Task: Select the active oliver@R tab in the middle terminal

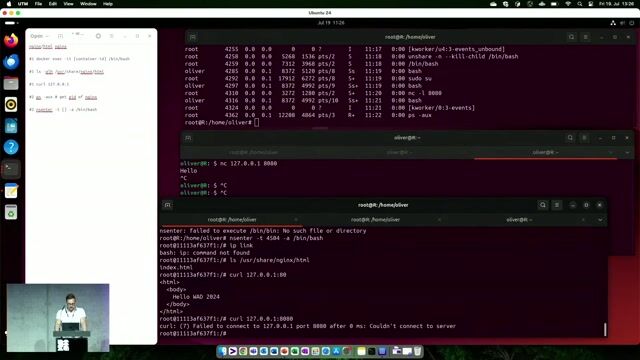Action: point(545,152)
